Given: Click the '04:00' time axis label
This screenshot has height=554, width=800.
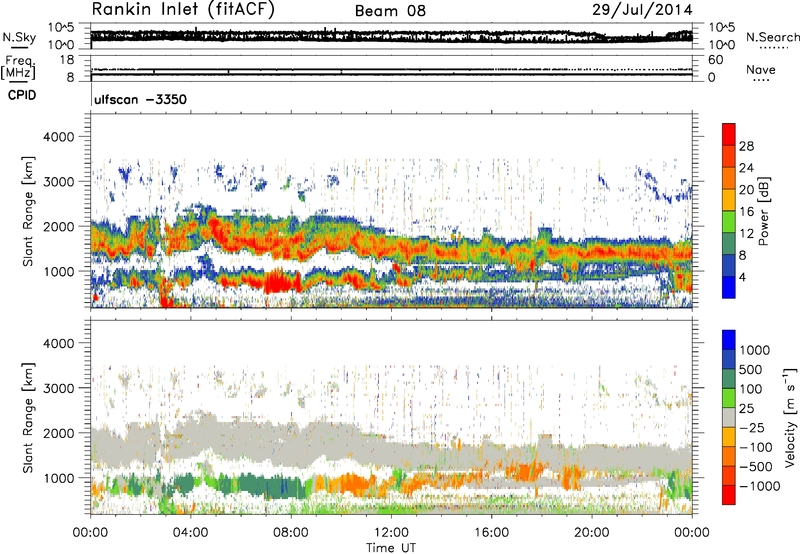Looking at the screenshot, I should coord(190,533).
